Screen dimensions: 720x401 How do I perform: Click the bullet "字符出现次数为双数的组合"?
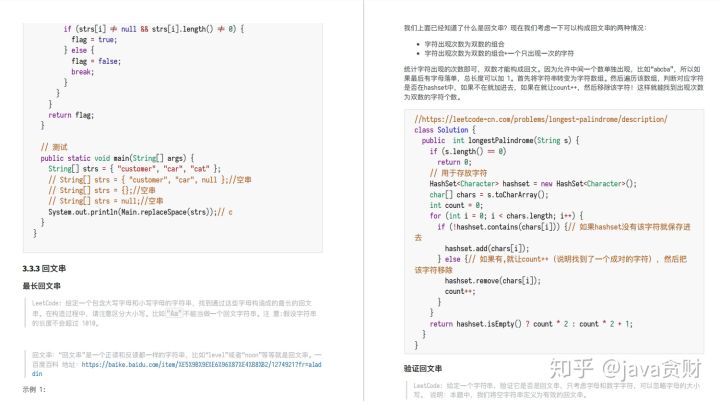click(x=464, y=44)
